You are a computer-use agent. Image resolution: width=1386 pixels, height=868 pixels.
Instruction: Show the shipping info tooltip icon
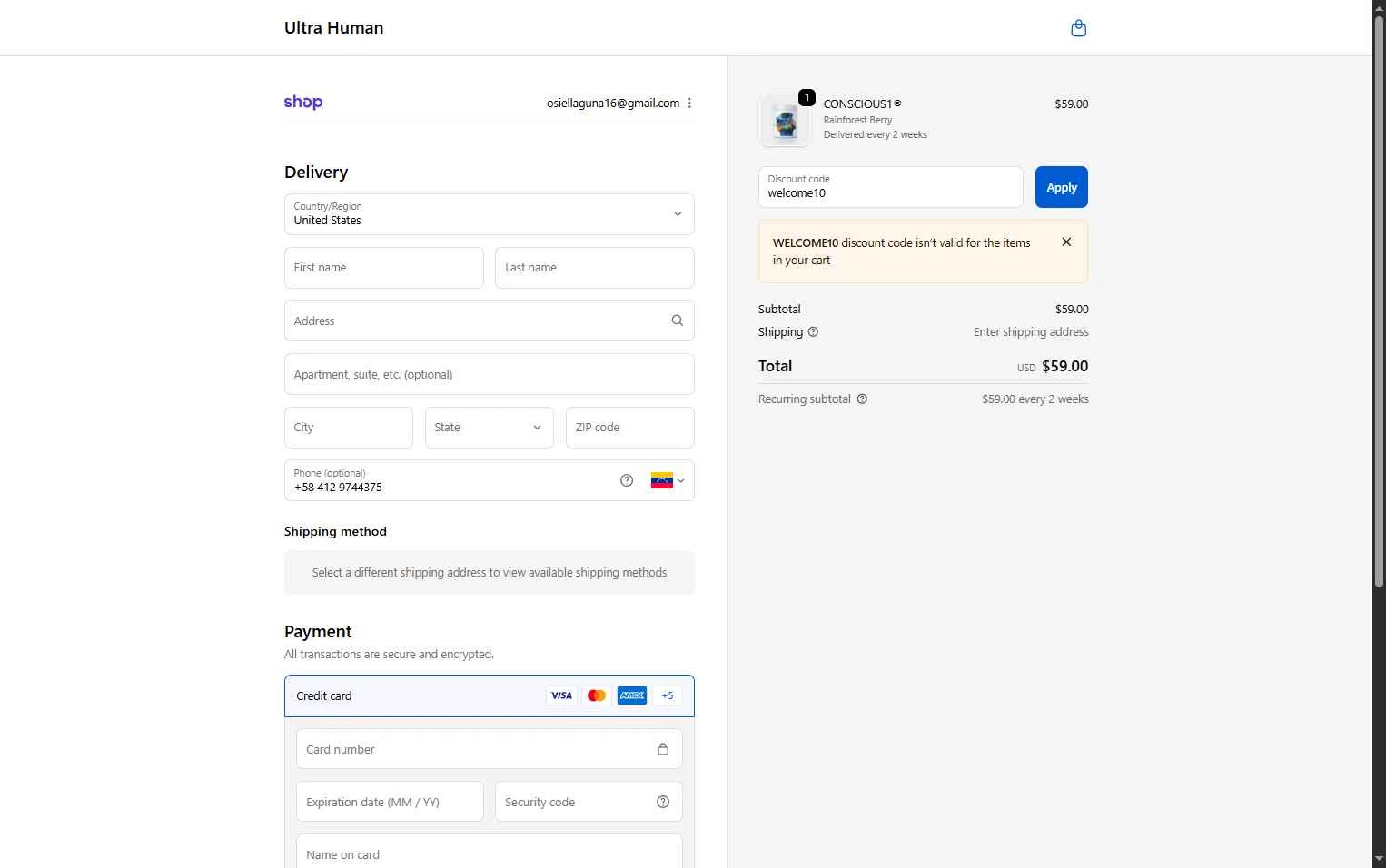[x=813, y=332]
